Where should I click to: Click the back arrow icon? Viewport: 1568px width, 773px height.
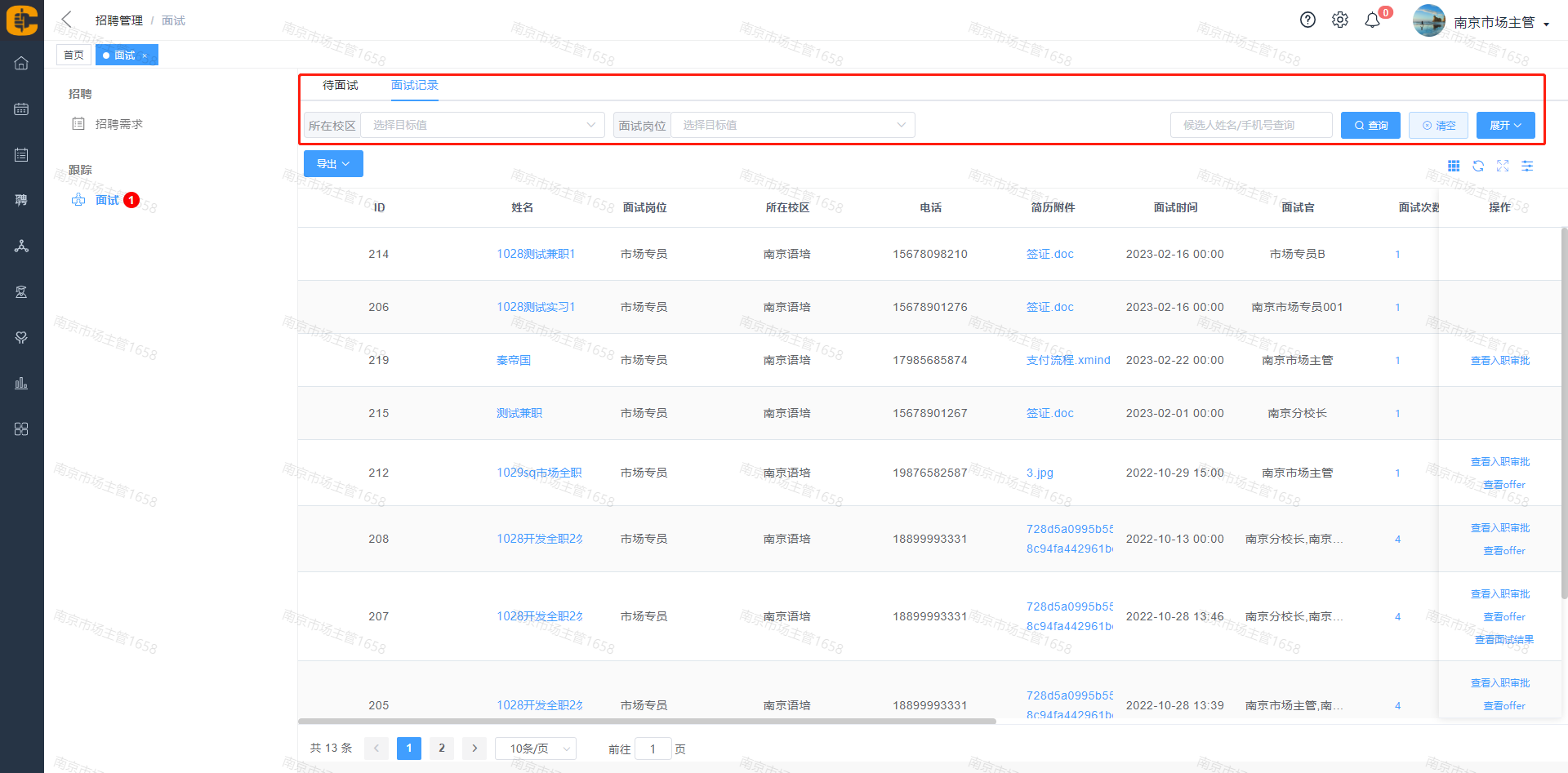67,20
